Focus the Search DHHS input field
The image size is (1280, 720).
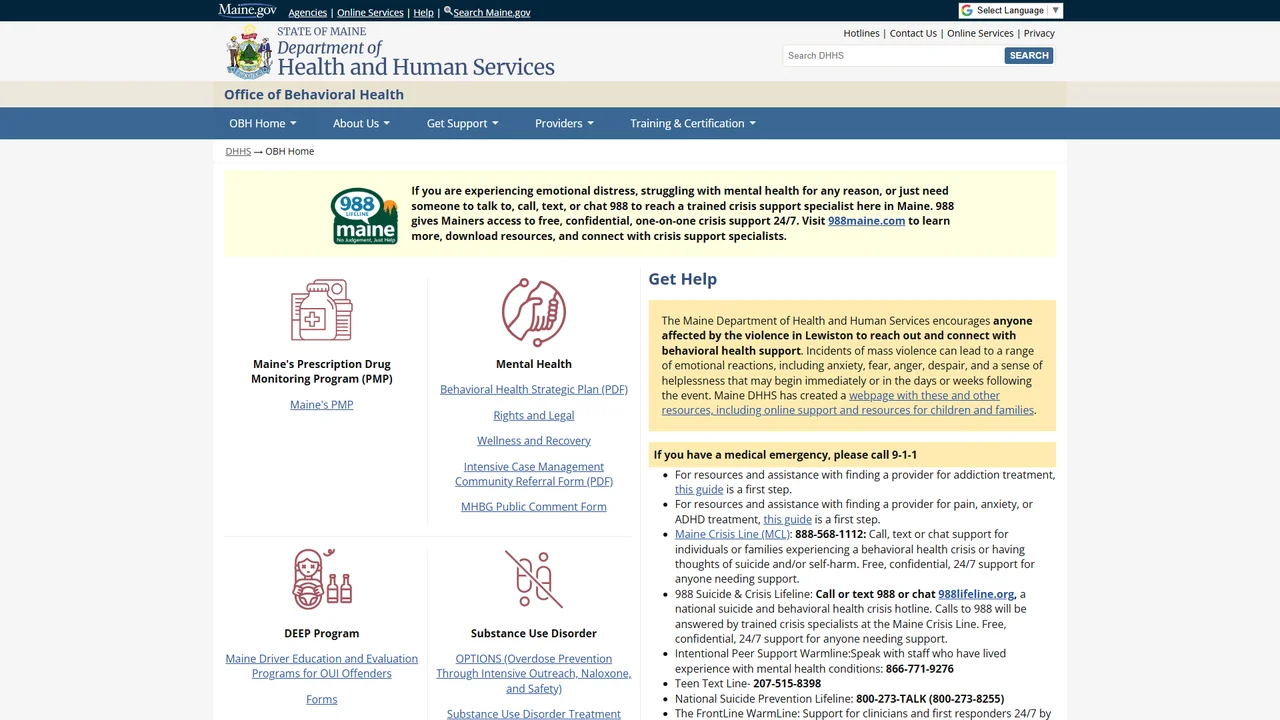[893, 56]
